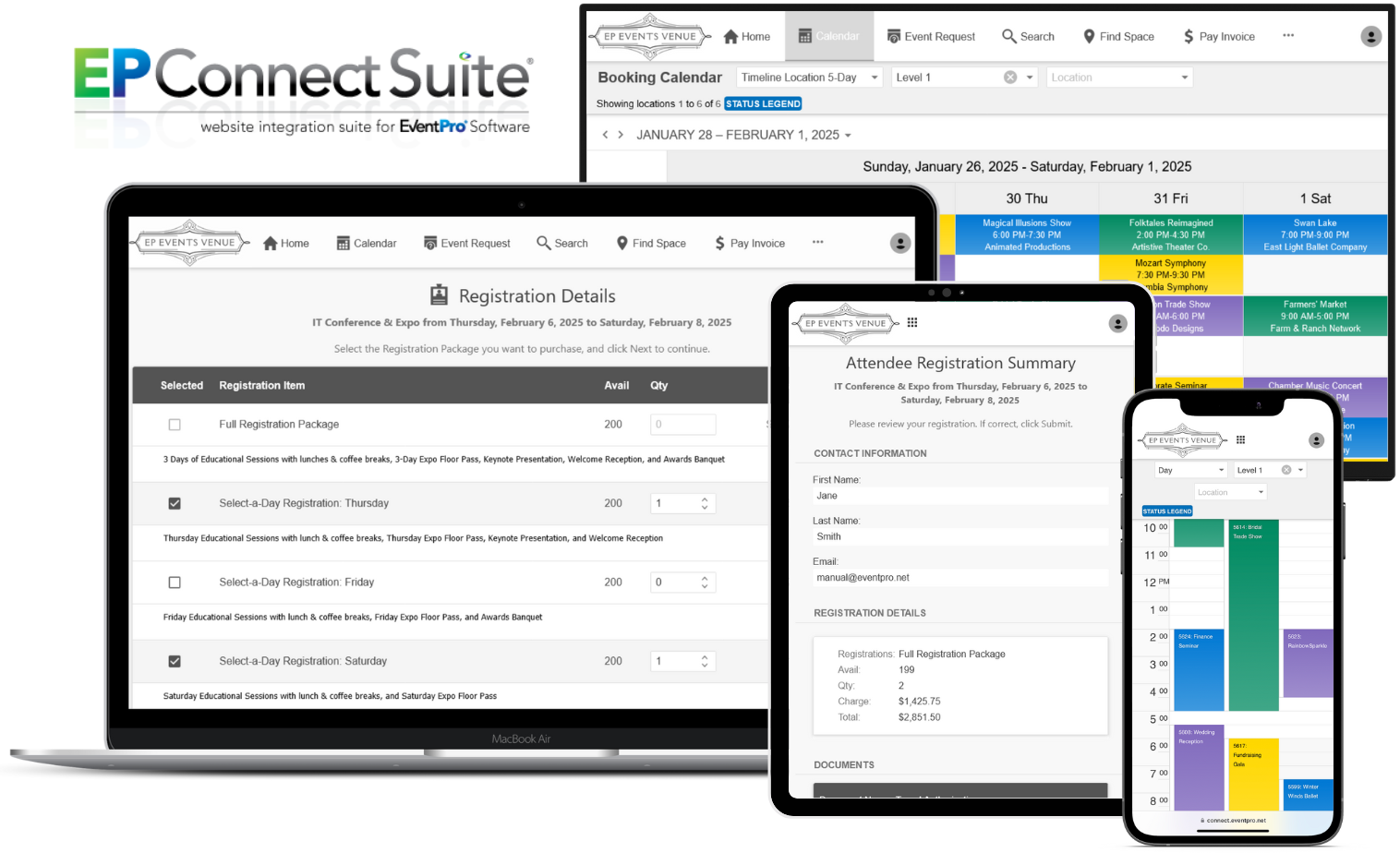This screenshot has width=1400, height=853.
Task: Click the STATUS LEGEND button on the phone
Action: point(1167,511)
